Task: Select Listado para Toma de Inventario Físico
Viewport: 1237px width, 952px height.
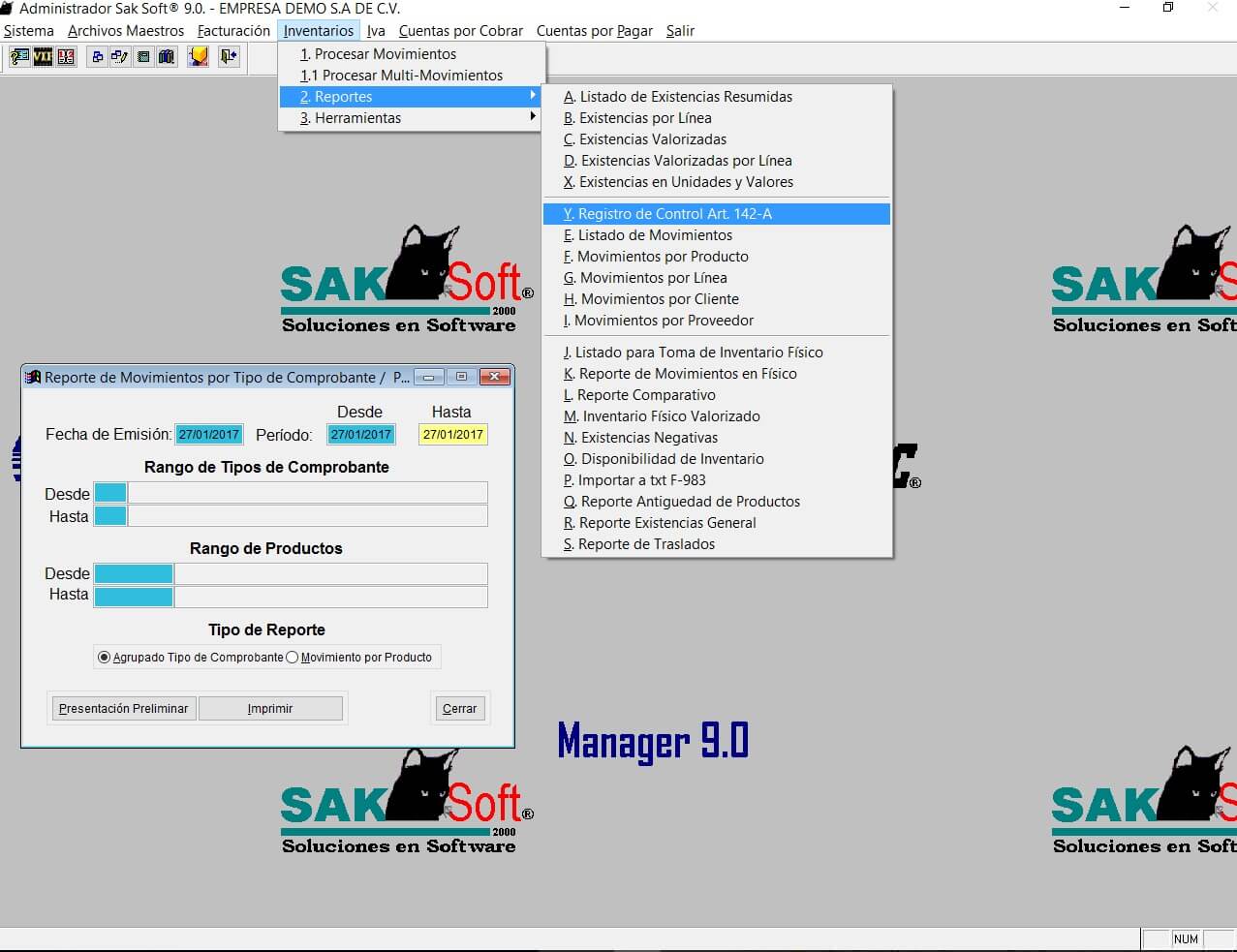Action: point(717,353)
